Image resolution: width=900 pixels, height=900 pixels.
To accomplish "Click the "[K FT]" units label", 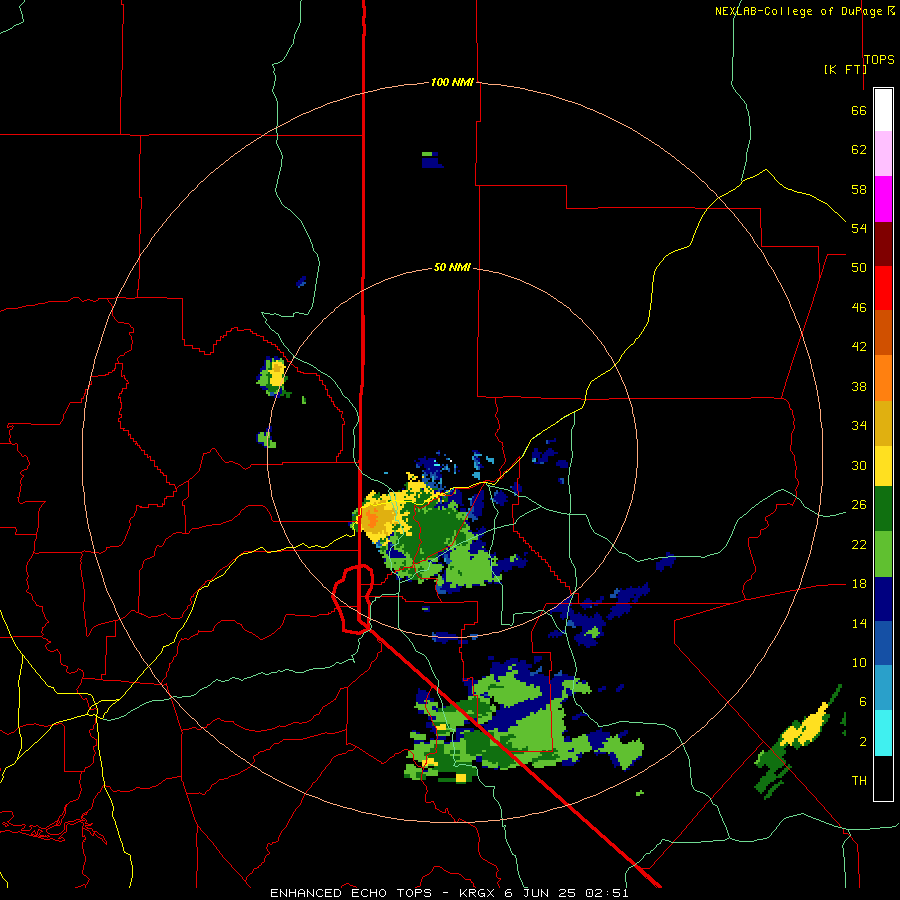I will pos(845,69).
